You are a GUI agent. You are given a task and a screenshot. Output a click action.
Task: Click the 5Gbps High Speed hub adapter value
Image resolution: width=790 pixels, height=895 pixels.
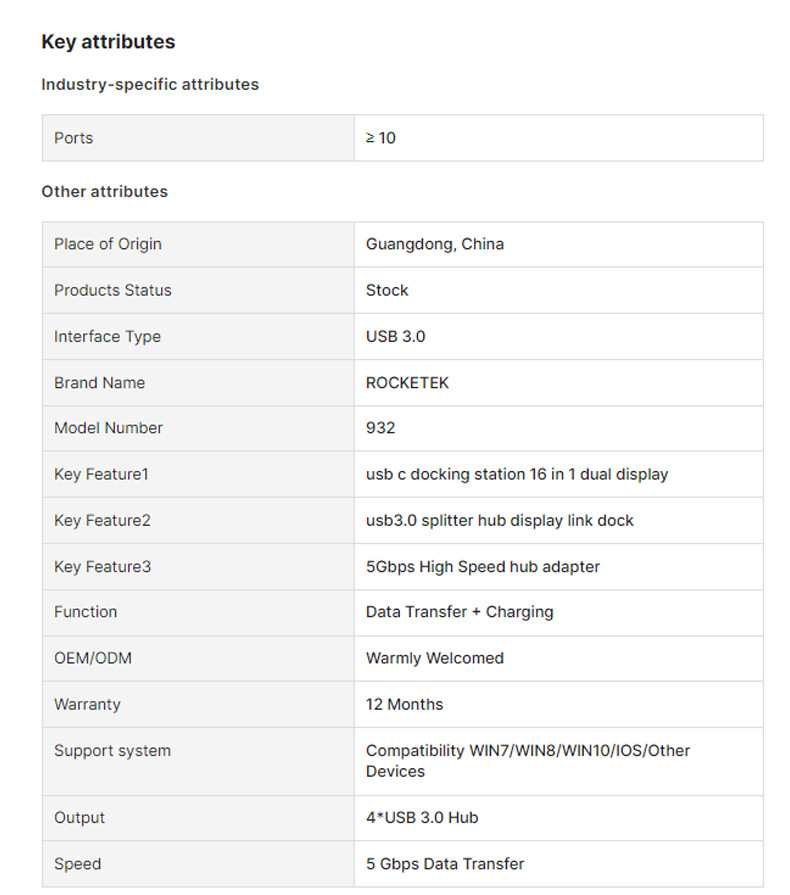pos(483,567)
